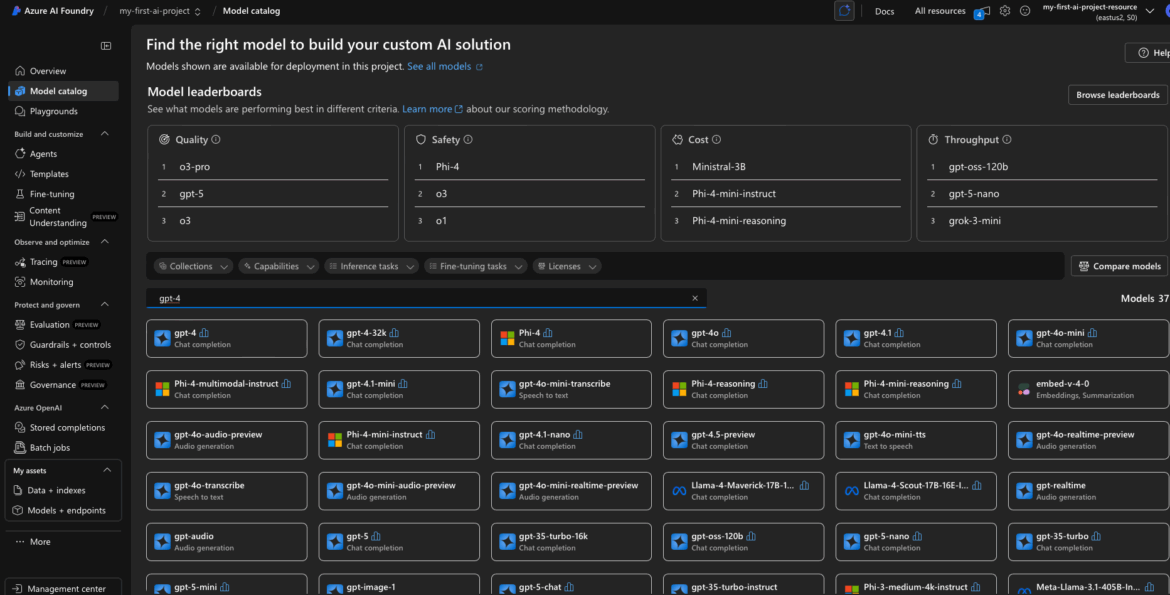Clear the gpt-4 search text with X
1170x595 pixels.
(x=695, y=298)
